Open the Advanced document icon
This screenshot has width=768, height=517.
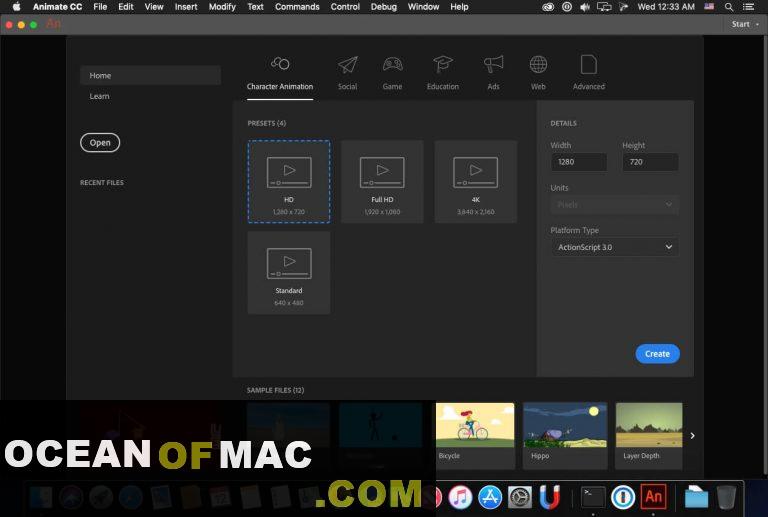click(x=588, y=64)
